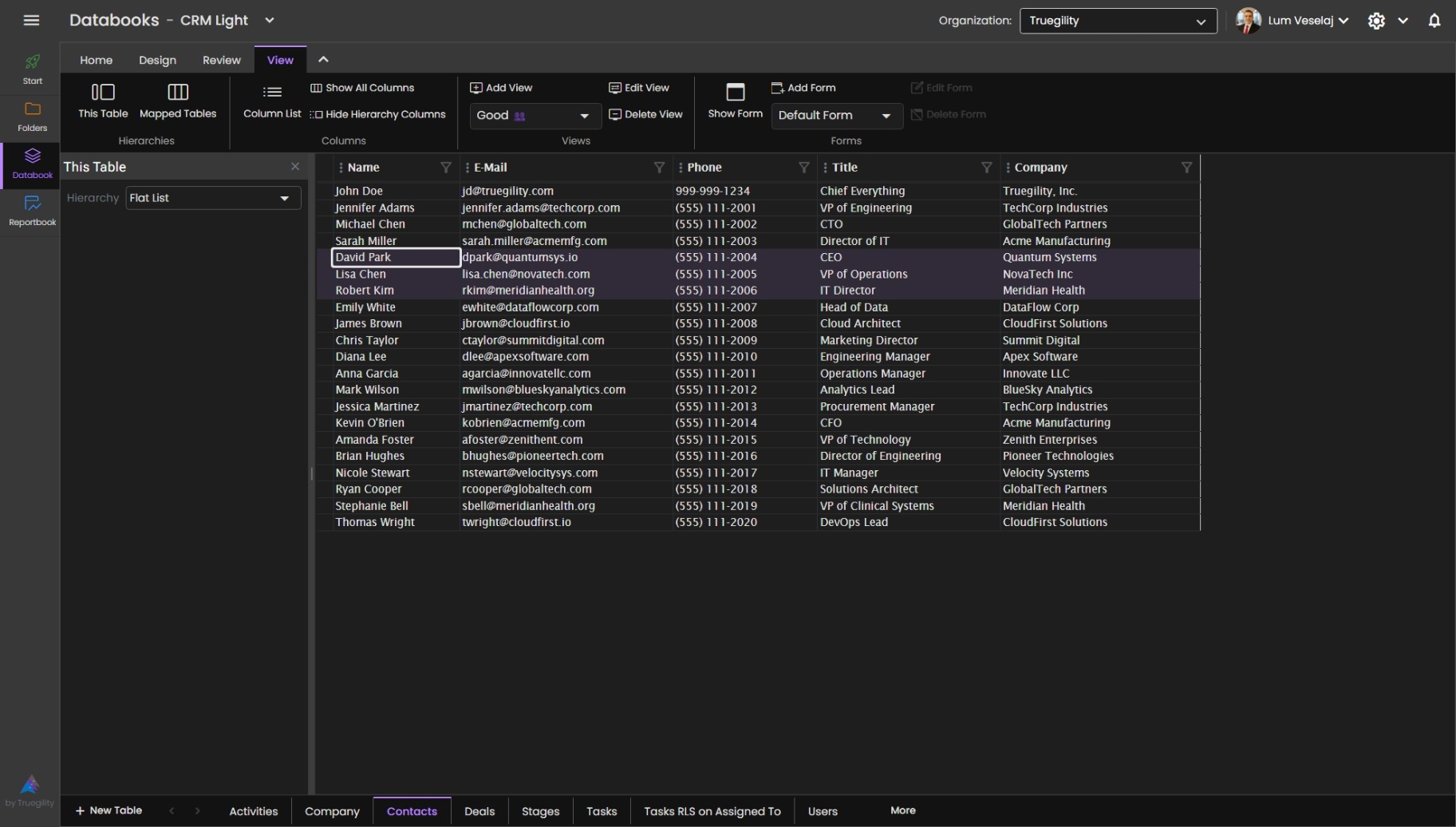
Task: Open the Folders sidebar icon
Action: 31,117
